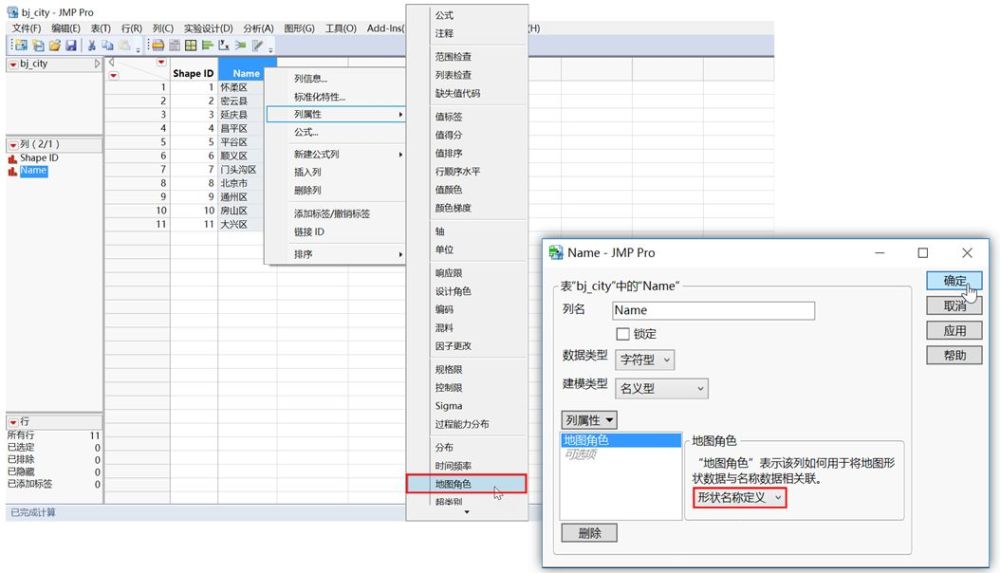
Task: Open the 工具(O) menu
Action: click(x=341, y=28)
